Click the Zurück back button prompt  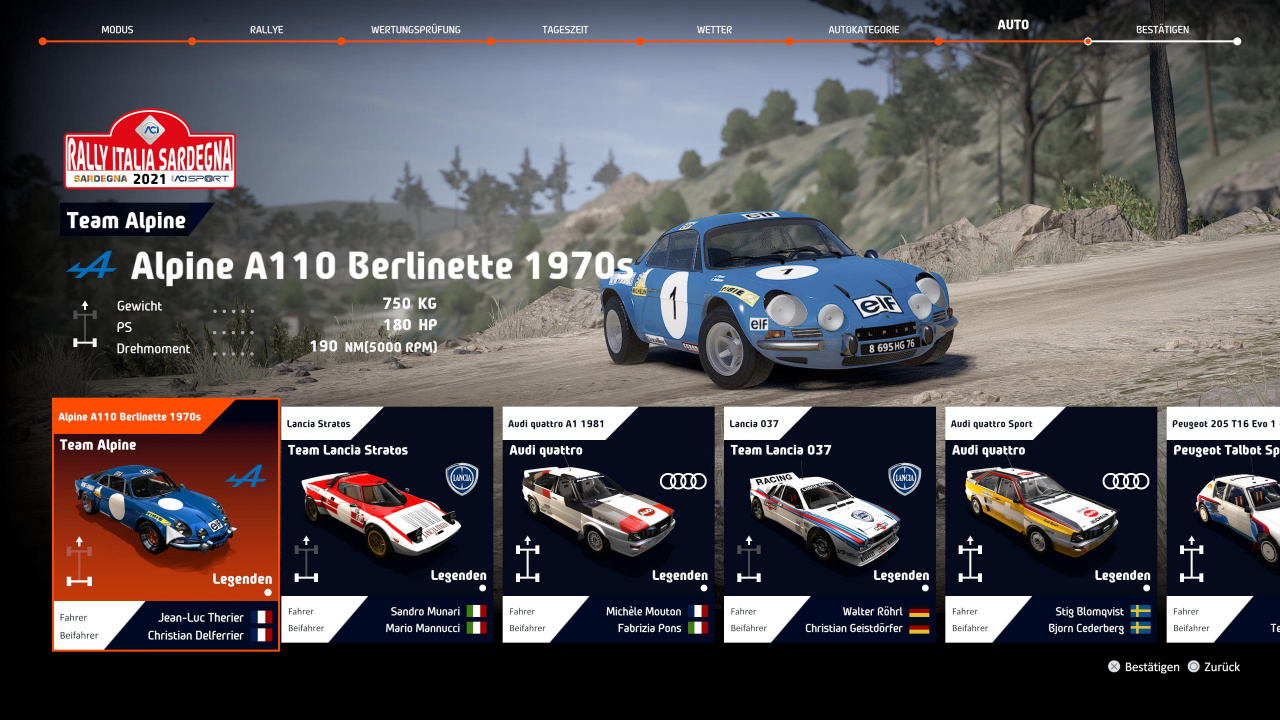[x=1213, y=667]
